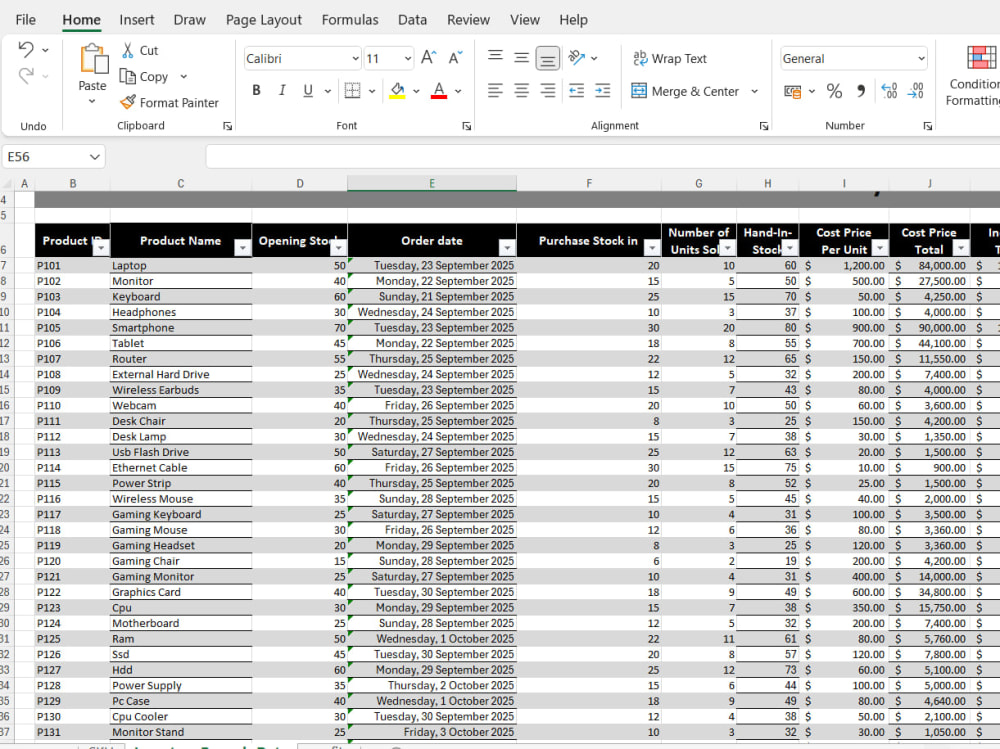Image resolution: width=1000 pixels, height=749 pixels.
Task: Align text to the left
Action: [x=496, y=91]
